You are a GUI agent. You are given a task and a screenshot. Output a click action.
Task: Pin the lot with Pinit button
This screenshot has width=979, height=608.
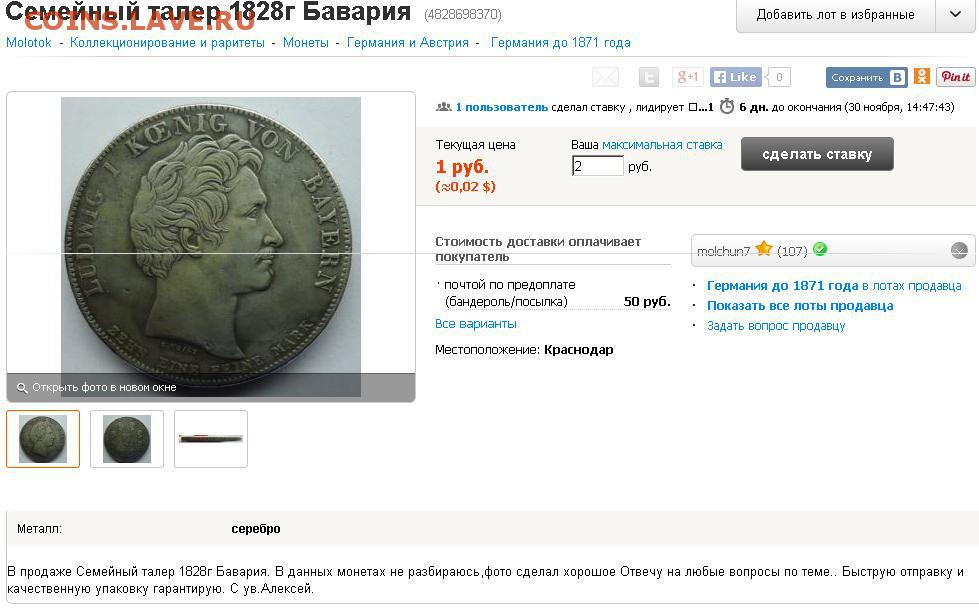(x=955, y=77)
